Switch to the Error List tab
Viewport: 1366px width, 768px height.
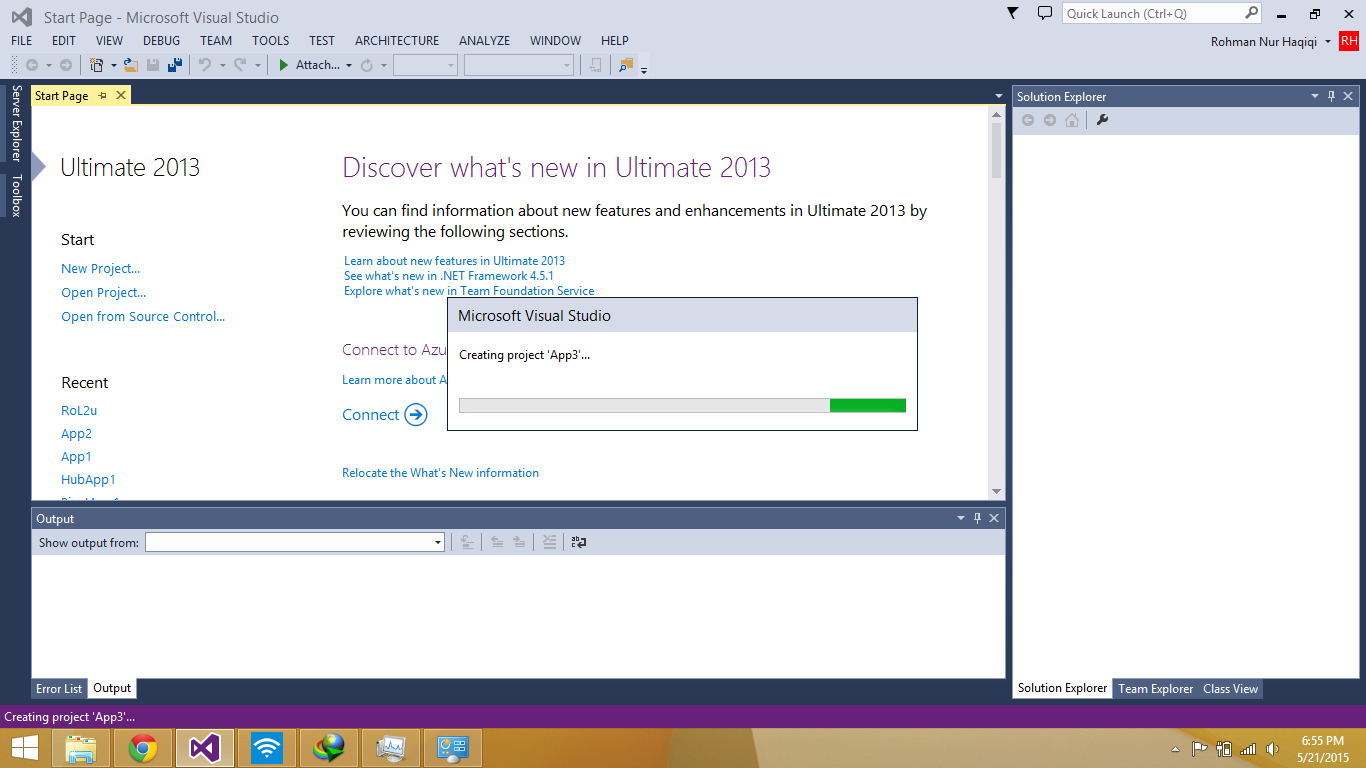[x=59, y=688]
